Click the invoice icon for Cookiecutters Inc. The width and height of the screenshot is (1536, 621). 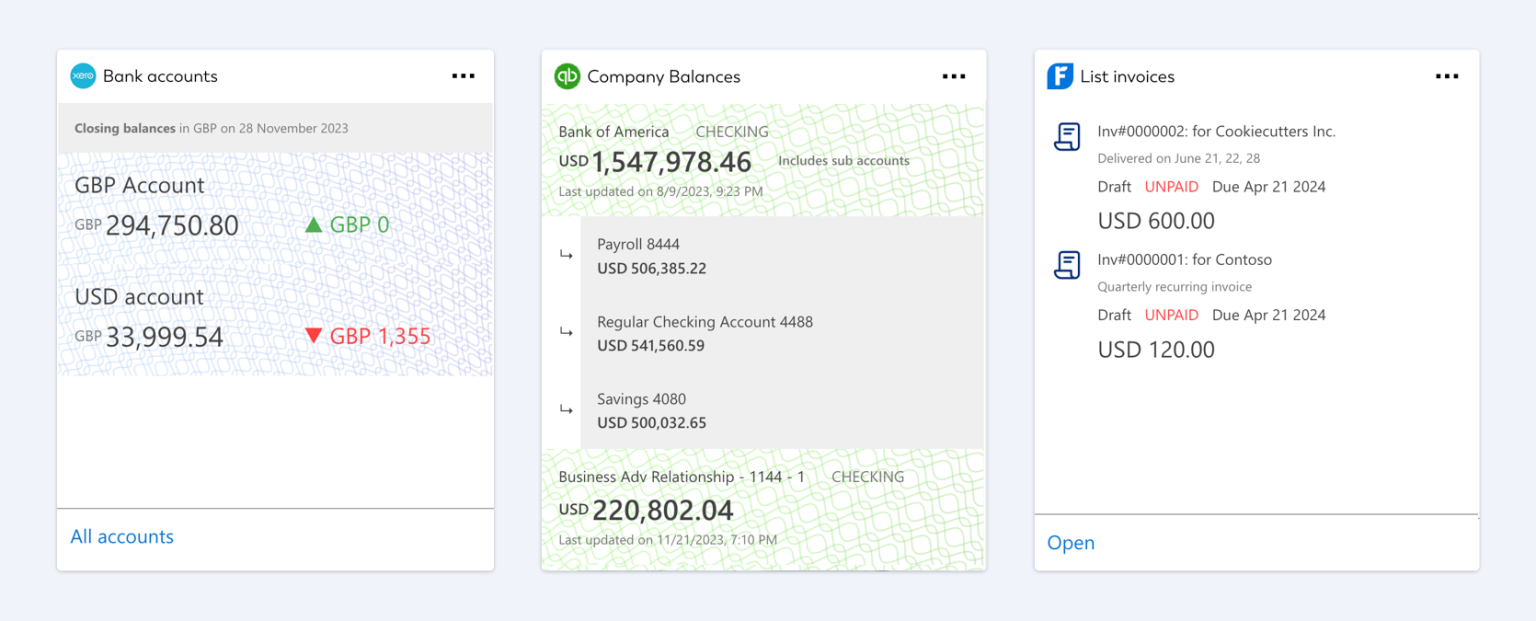(x=1068, y=137)
